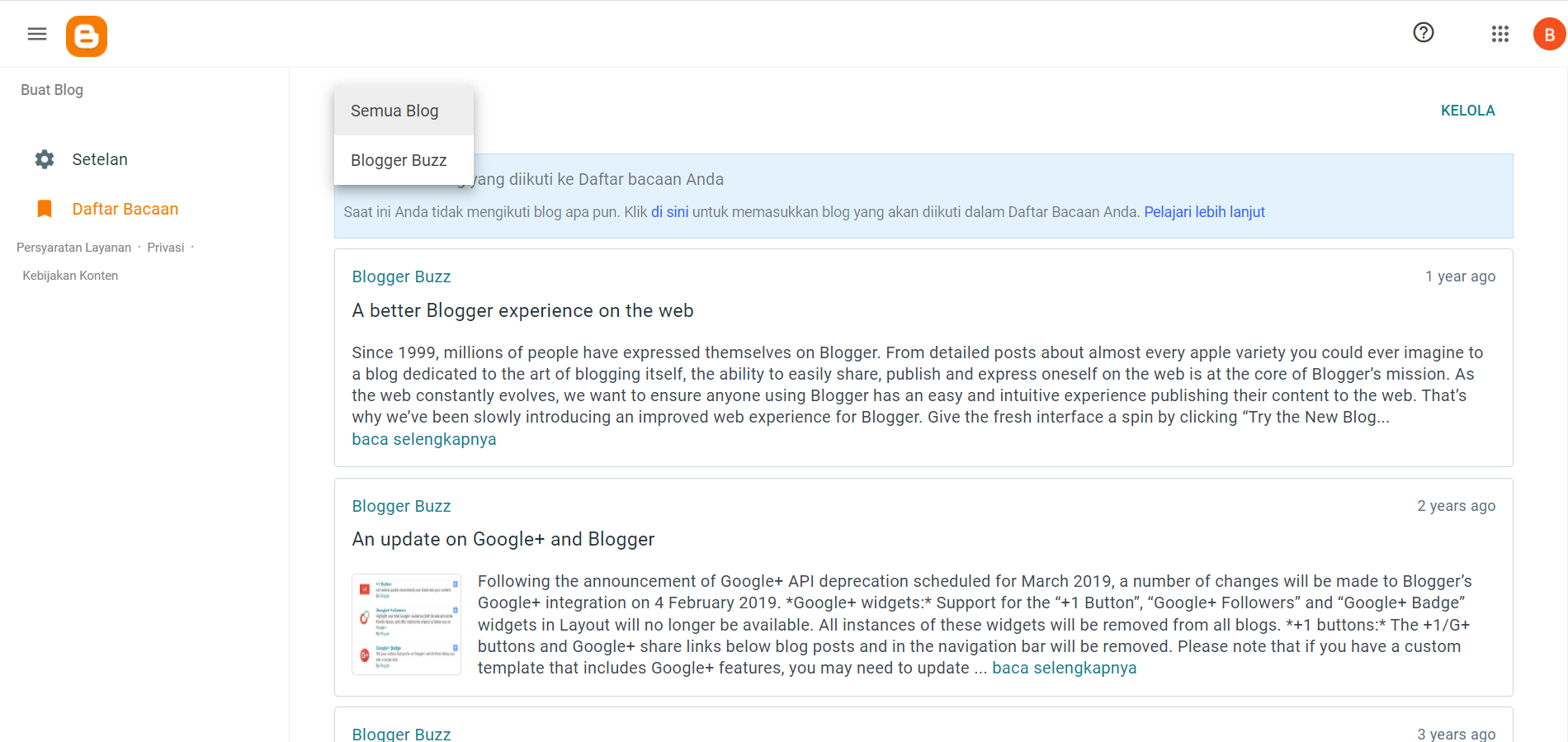
Task: Click the Google+ post thumbnail image
Action: (x=406, y=624)
